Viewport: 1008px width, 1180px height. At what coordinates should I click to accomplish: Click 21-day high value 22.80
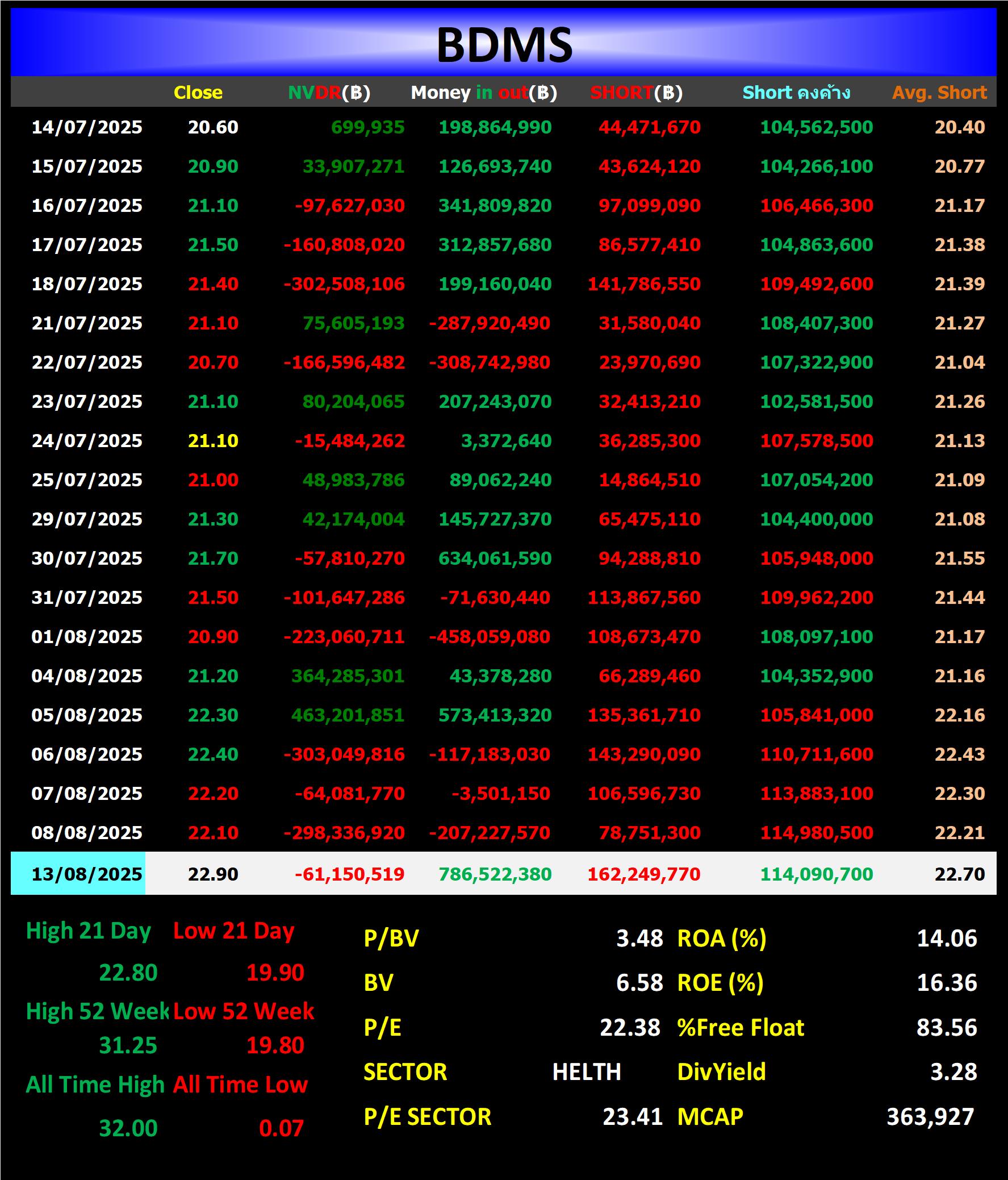(128, 973)
